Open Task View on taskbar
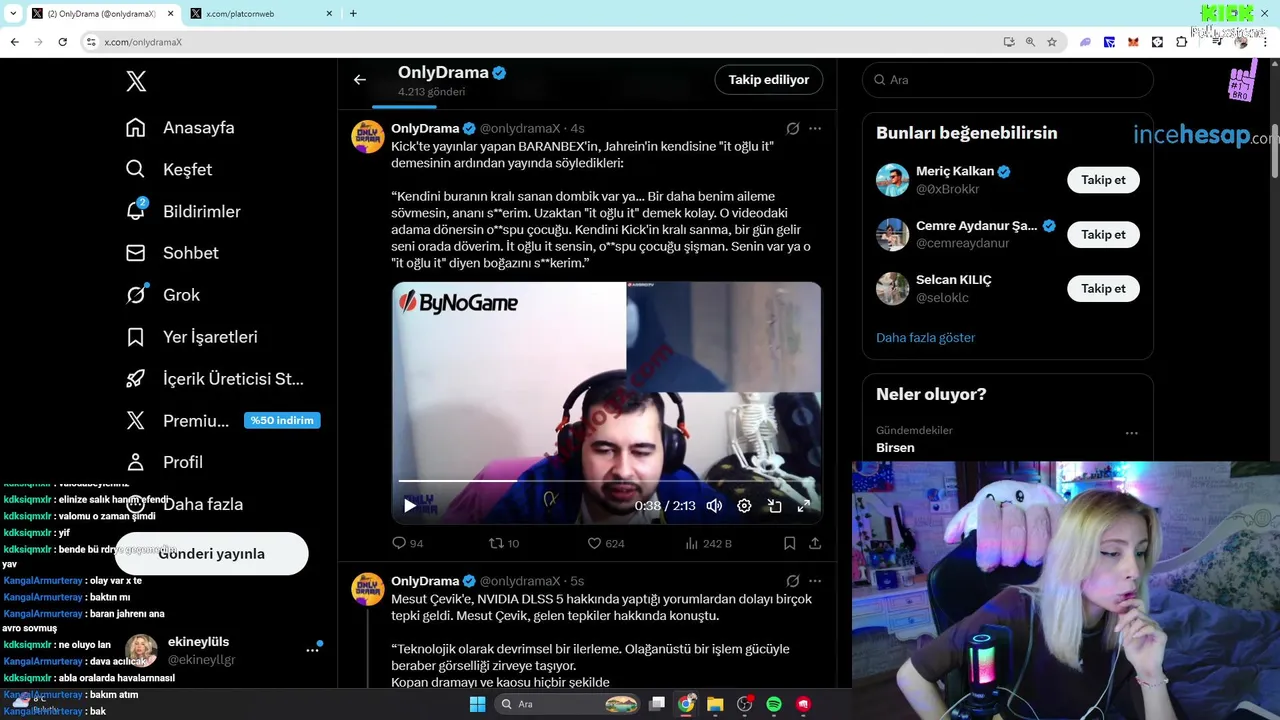 pos(657,704)
